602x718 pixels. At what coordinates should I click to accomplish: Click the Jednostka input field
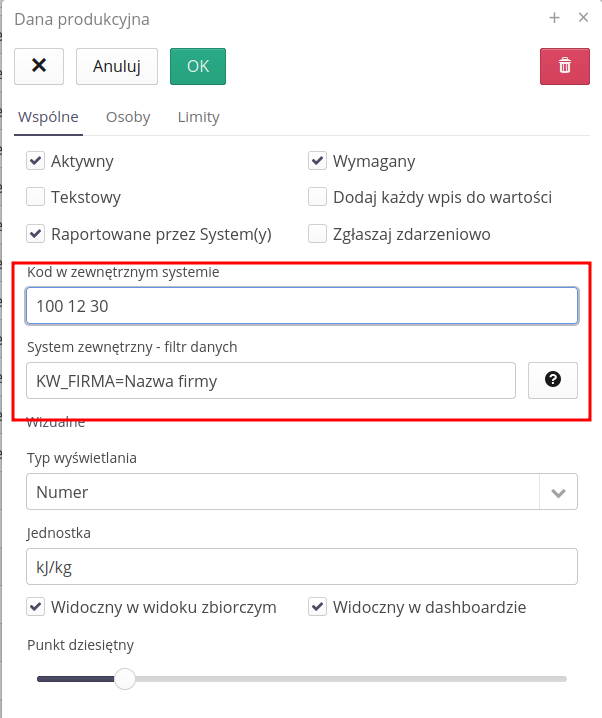[x=302, y=567]
